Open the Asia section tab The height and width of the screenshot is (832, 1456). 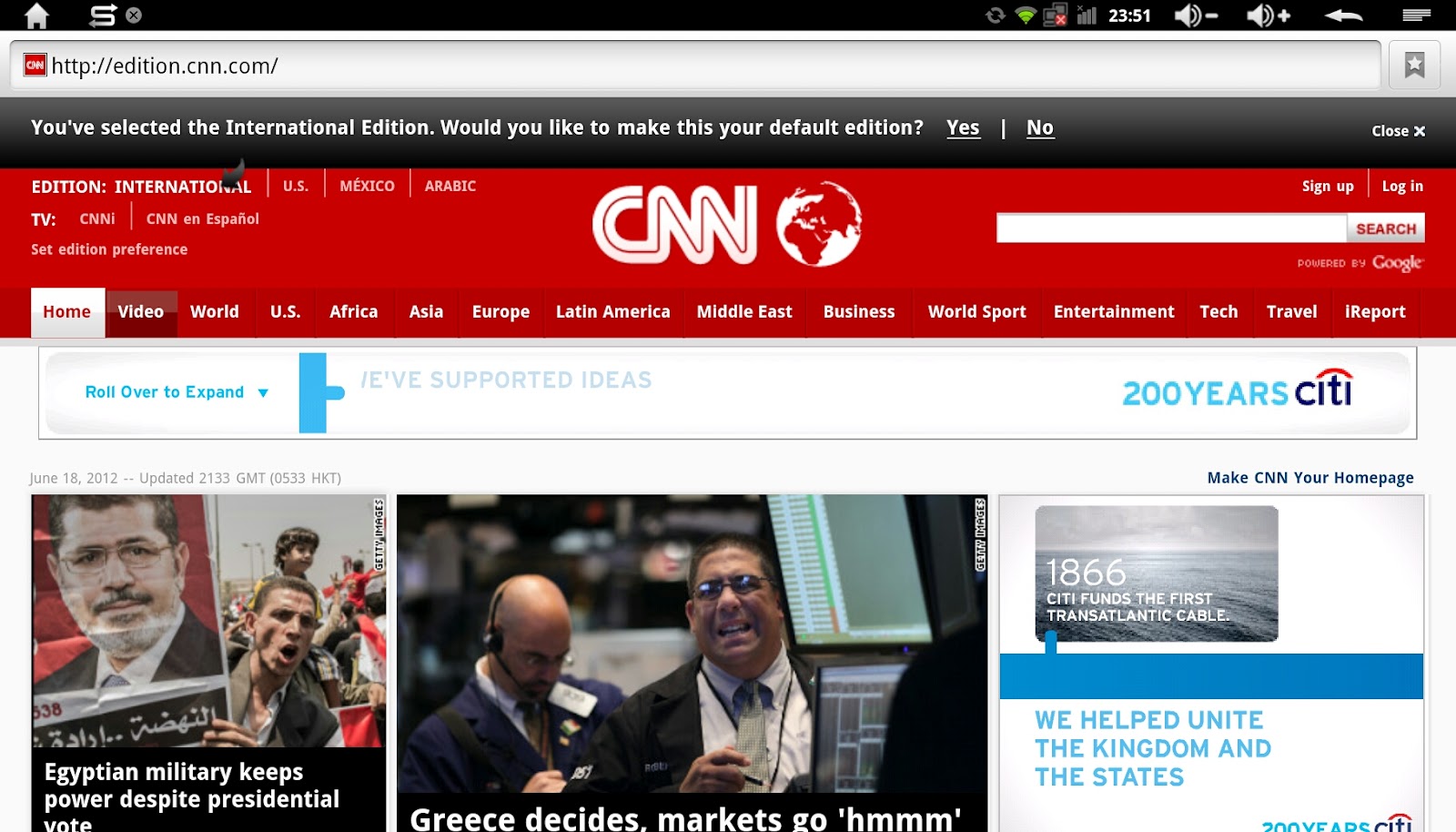426,312
